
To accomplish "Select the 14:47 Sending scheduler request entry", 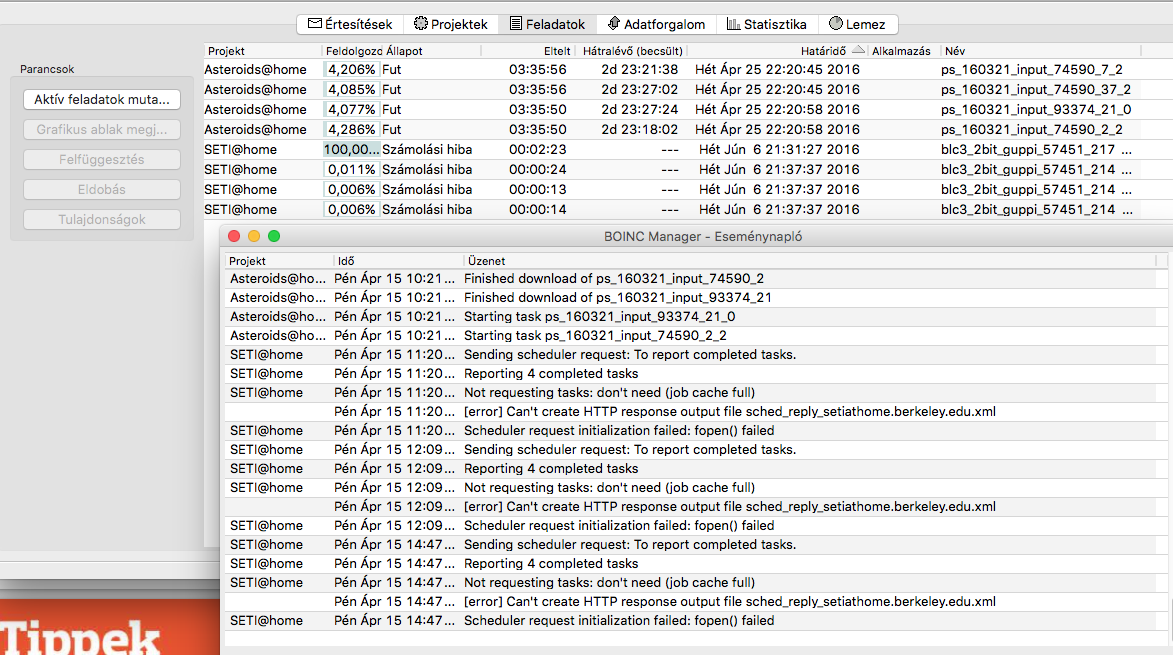I will point(691,545).
